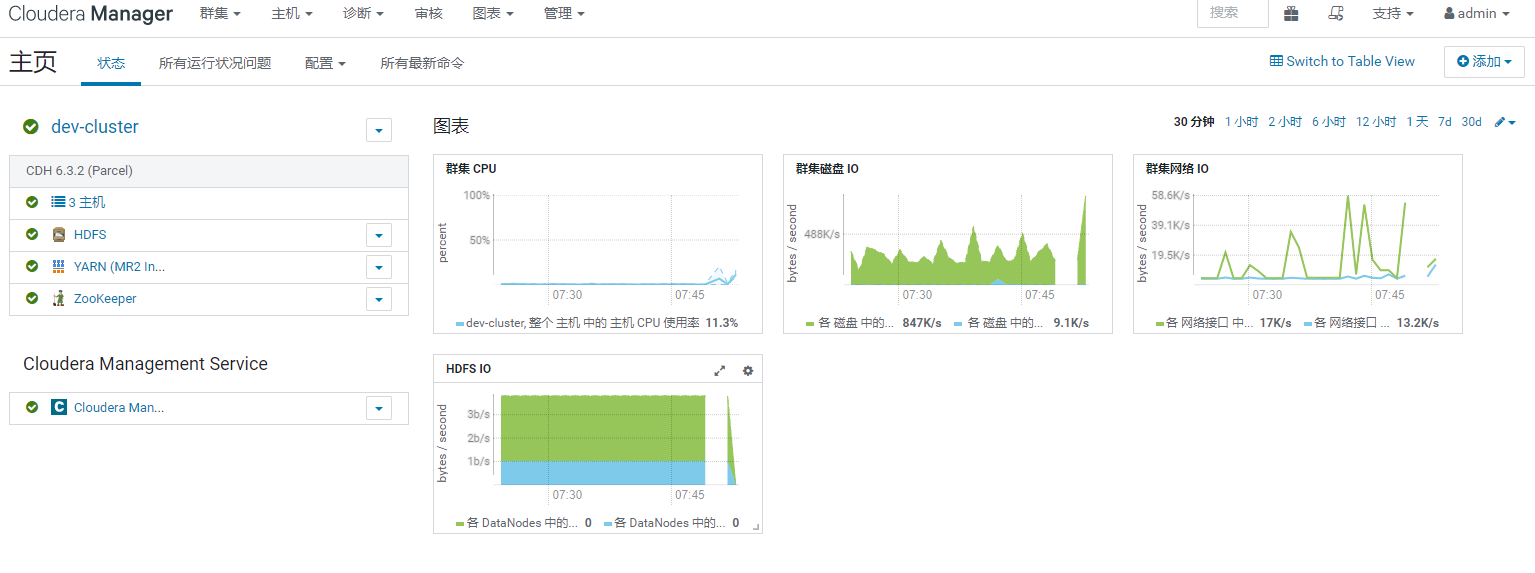This screenshot has width=1535, height=573.
Task: Click ZooKeeper green health check icon
Action: (32, 298)
